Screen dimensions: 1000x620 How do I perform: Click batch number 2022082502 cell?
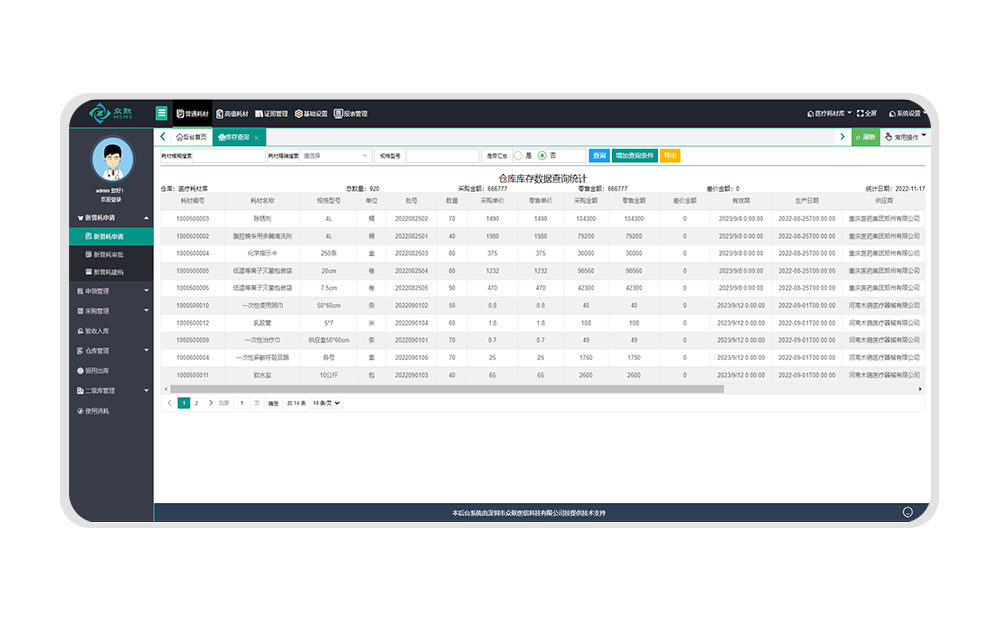click(x=411, y=219)
